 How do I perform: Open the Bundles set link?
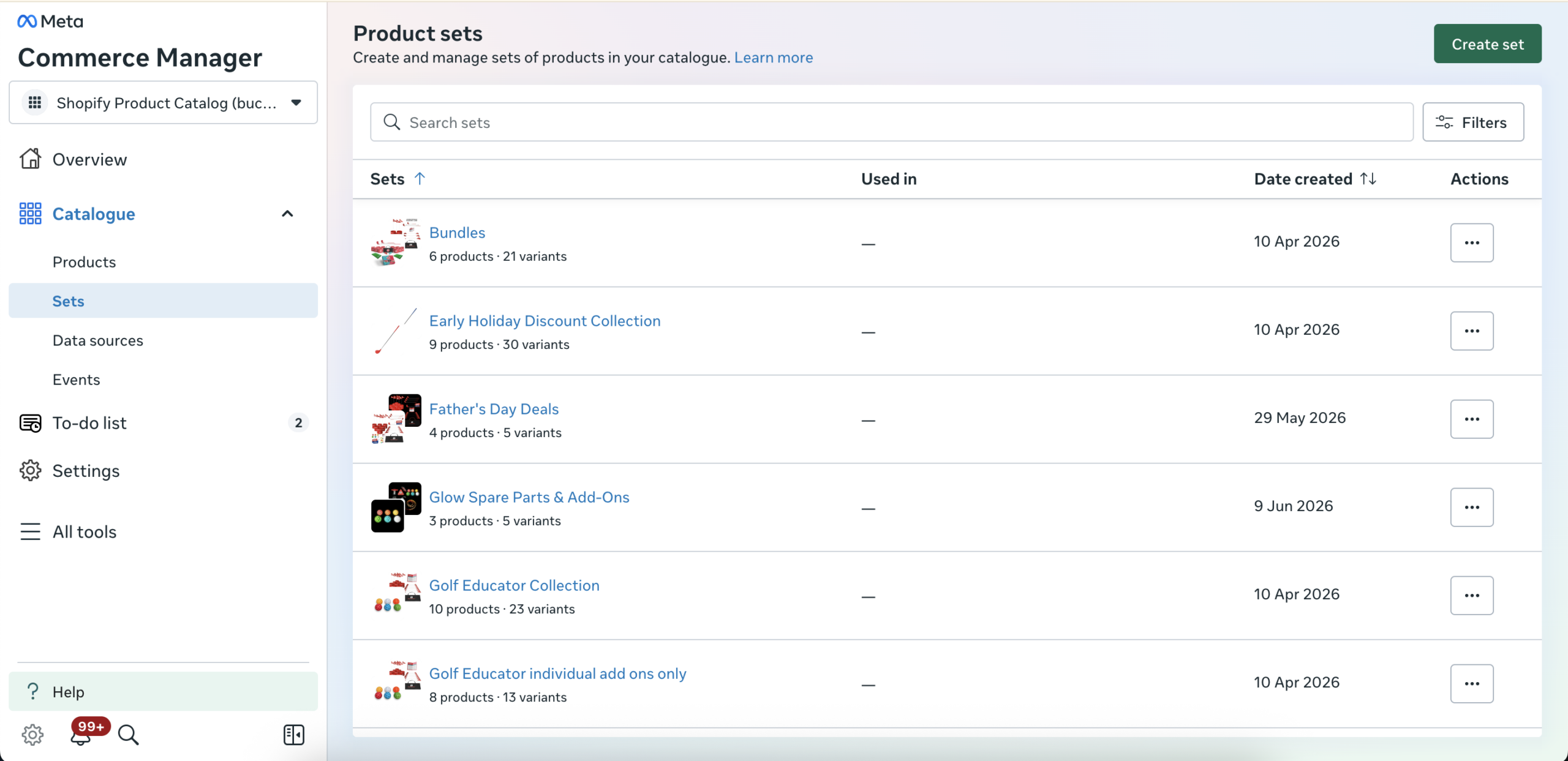pos(457,233)
